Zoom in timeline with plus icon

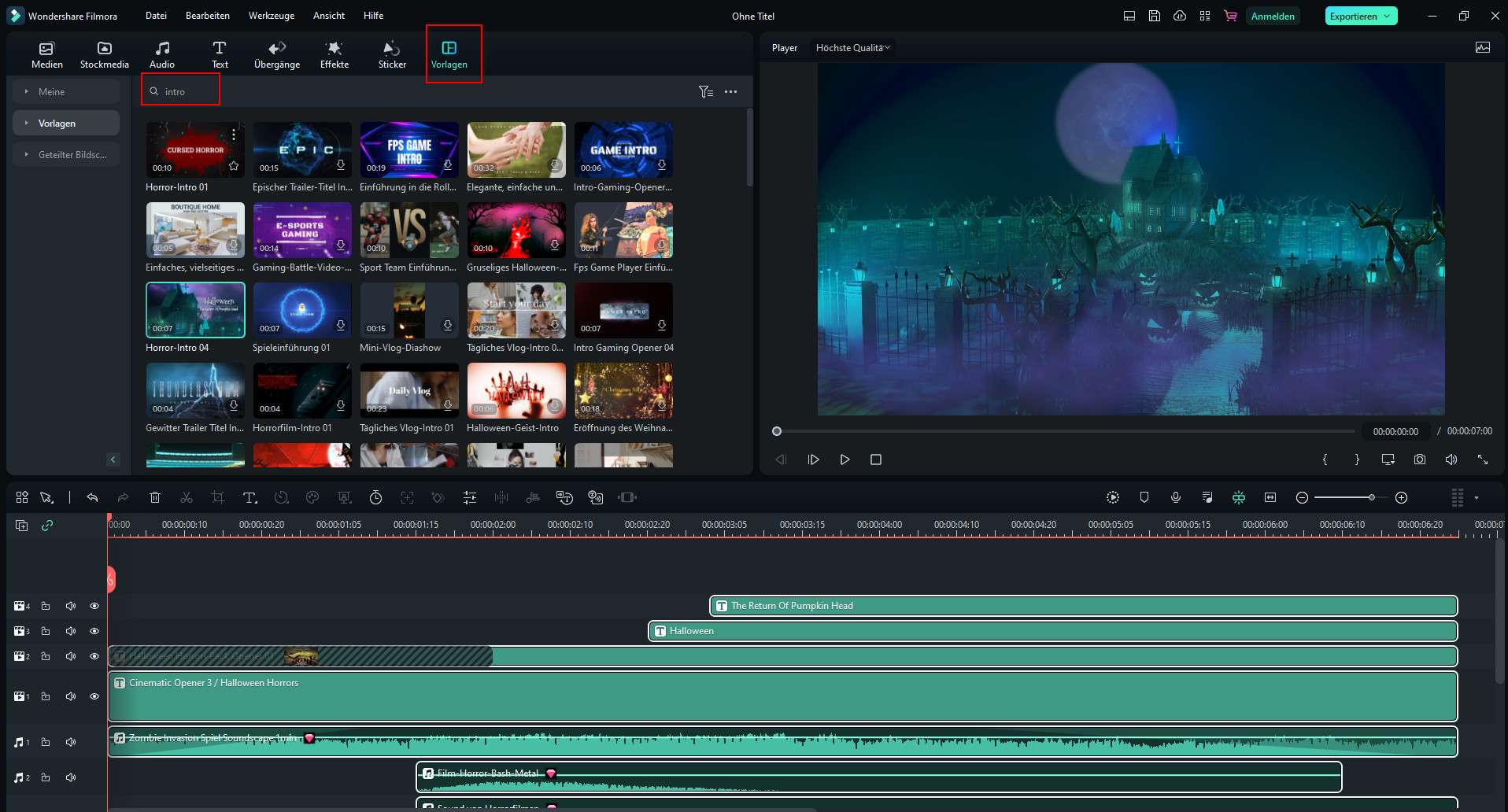(1401, 497)
